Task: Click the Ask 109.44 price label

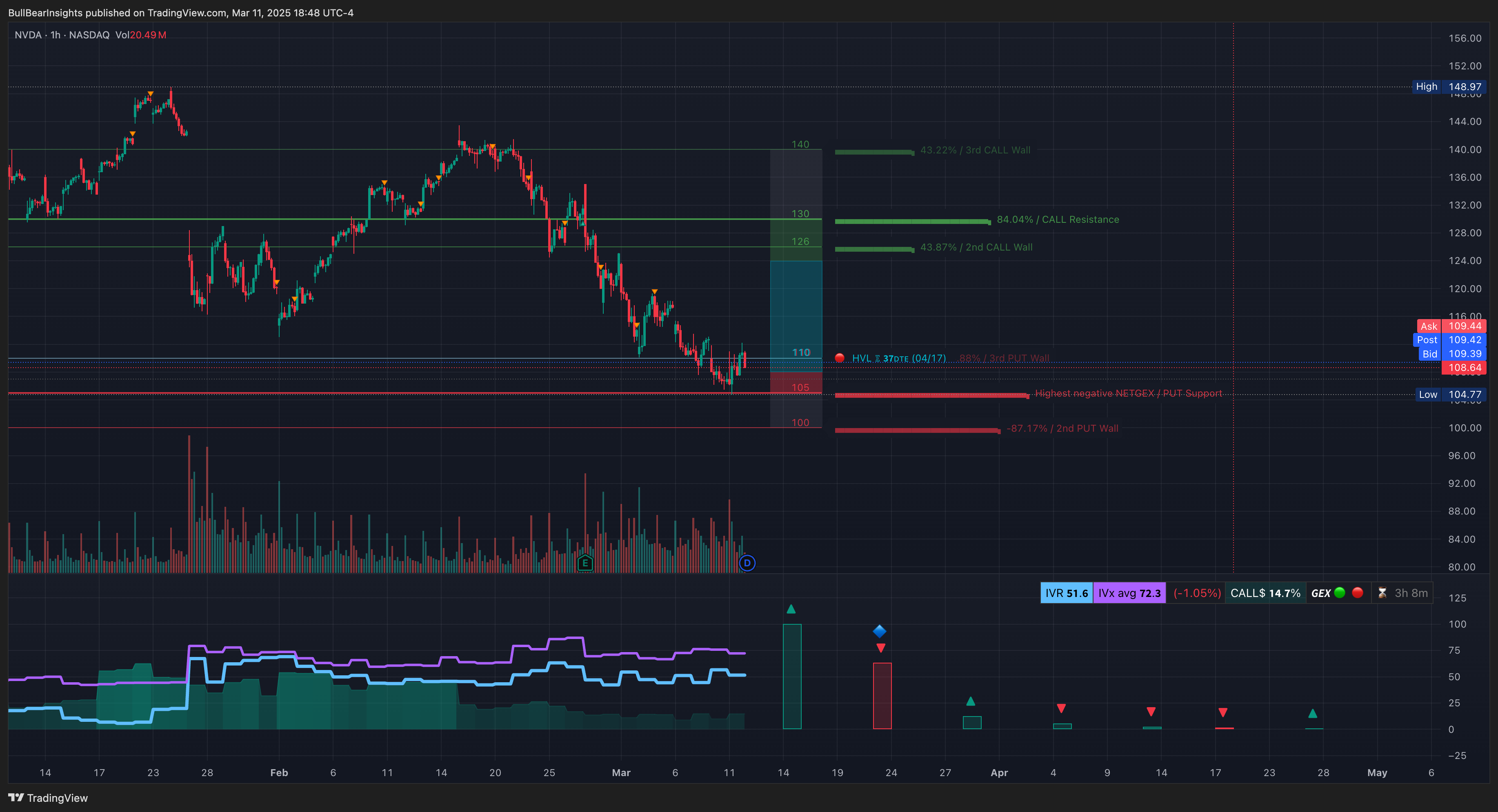Action: click(x=1451, y=326)
